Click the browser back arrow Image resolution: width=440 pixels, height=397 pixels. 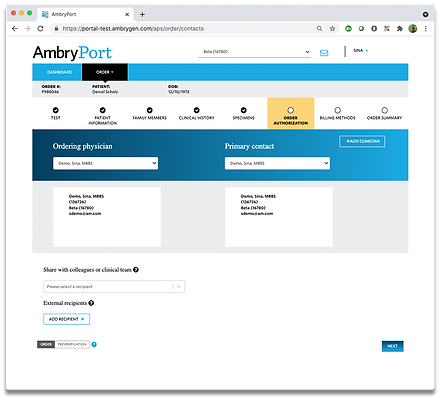pyautogui.click(x=15, y=29)
